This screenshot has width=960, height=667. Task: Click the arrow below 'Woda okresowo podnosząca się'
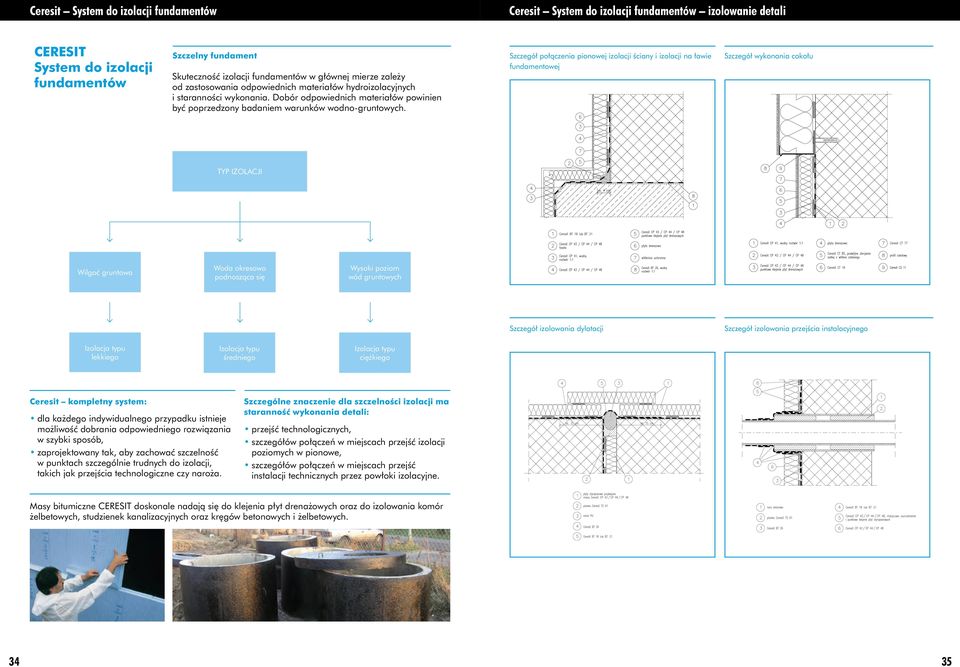click(239, 312)
